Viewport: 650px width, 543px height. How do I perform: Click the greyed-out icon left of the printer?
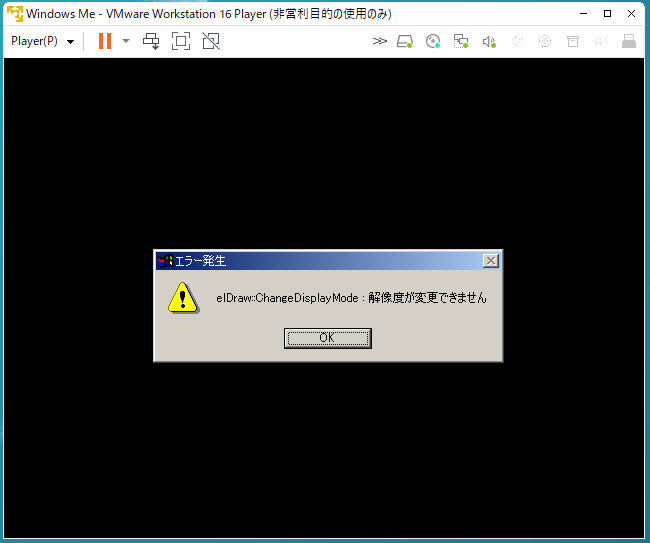[x=601, y=41]
